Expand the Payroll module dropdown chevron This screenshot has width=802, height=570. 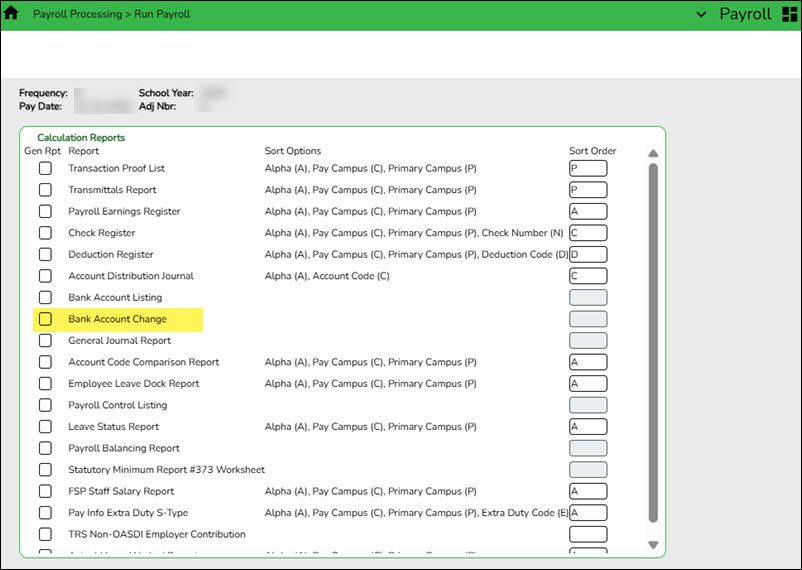700,15
